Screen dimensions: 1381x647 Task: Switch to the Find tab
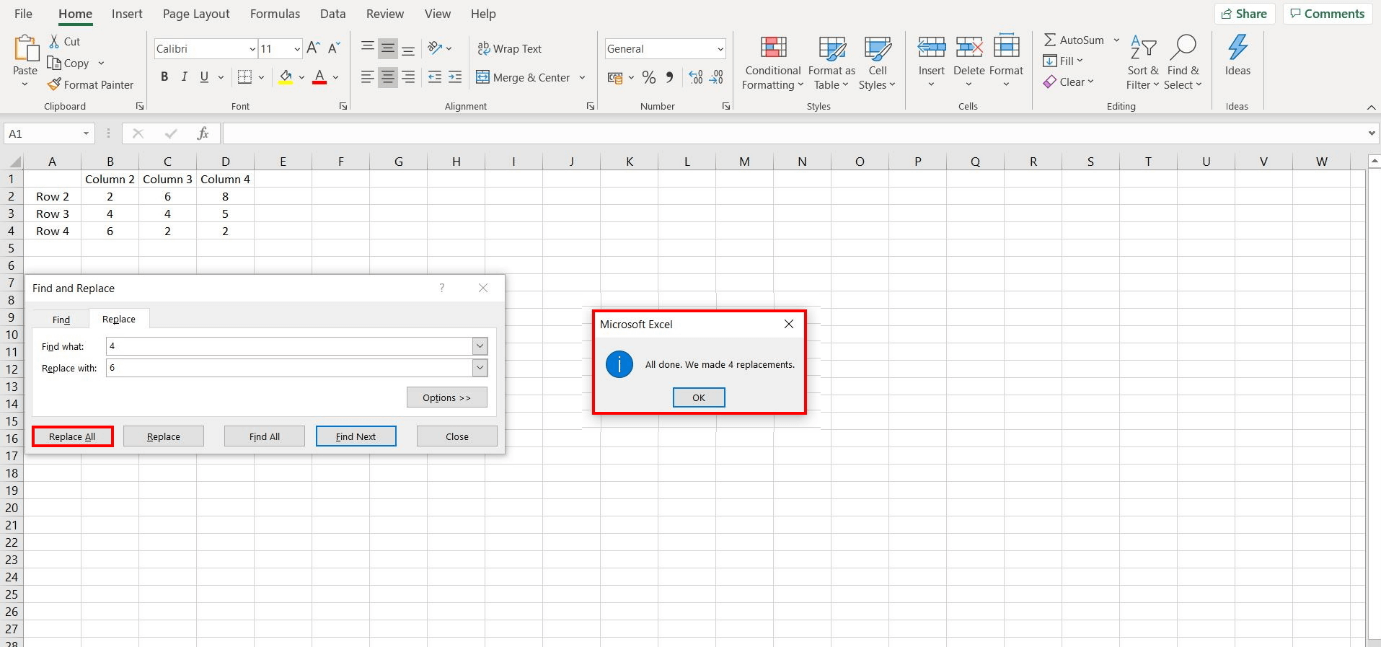click(61, 319)
